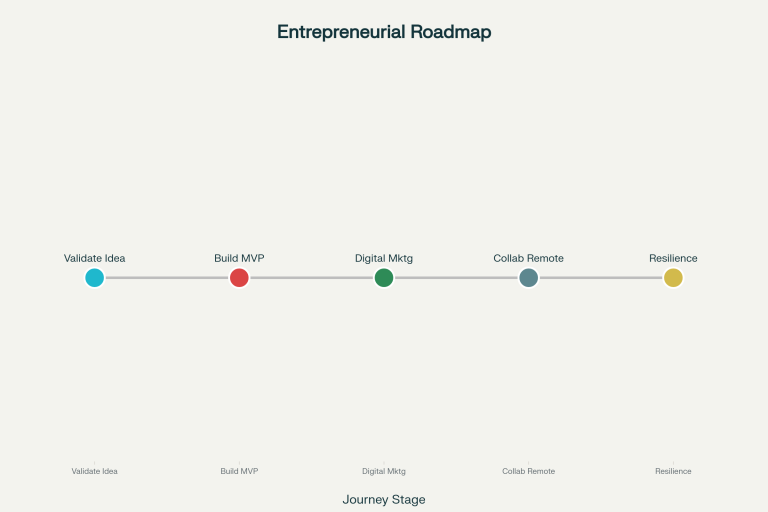Click the Digital Mktg label above the marker
768x512 pixels.
[x=384, y=258]
